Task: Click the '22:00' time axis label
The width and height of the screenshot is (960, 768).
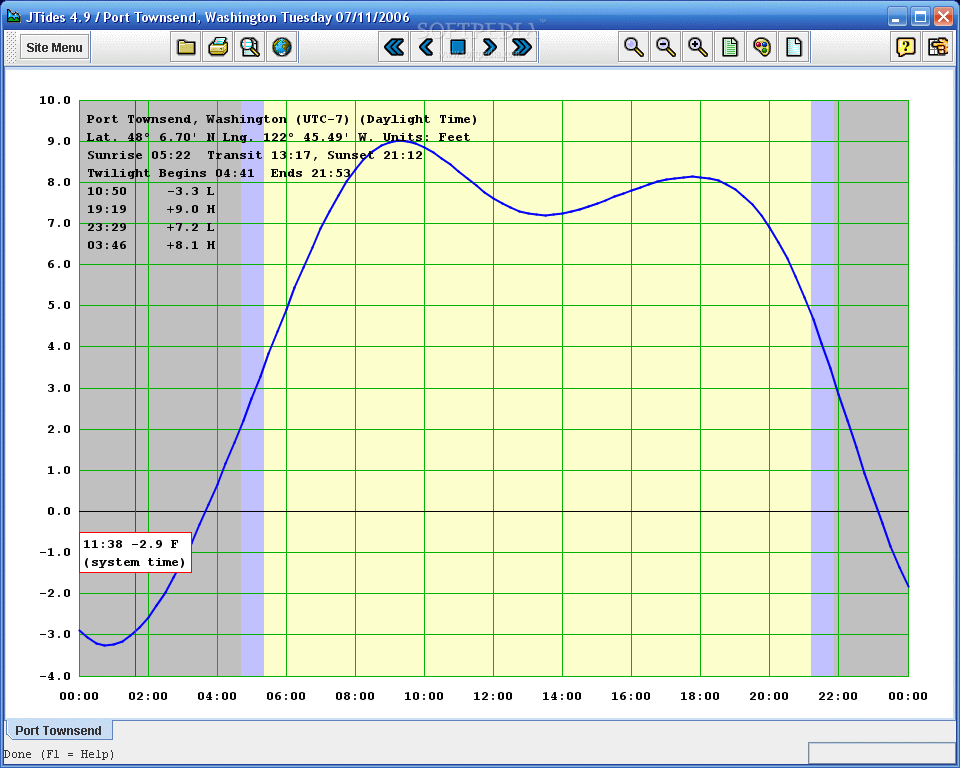Action: 838,696
